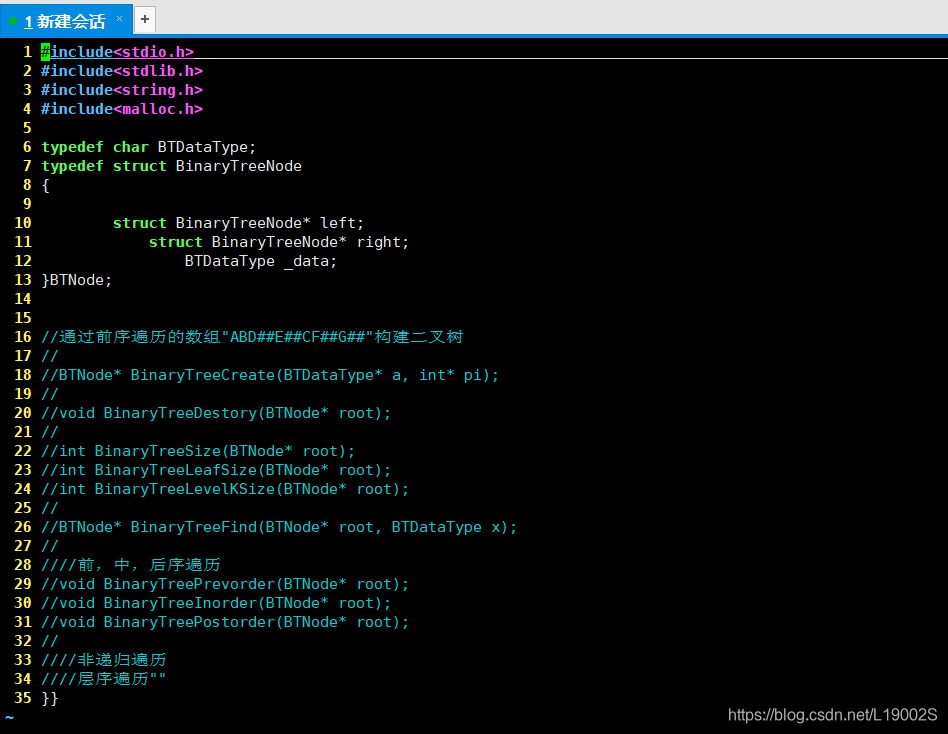The height and width of the screenshot is (734, 948).
Task: Click closing '}}' on line 35
Action: click(x=50, y=698)
